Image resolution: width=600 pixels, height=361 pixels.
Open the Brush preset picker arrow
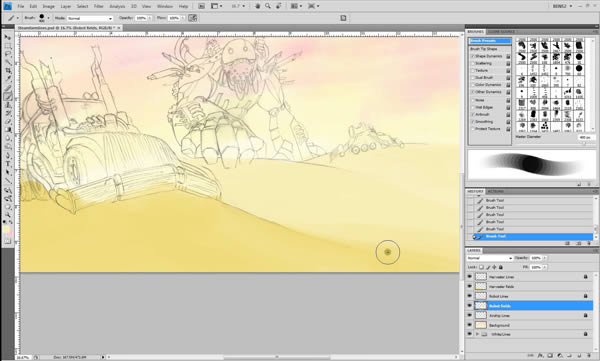[49, 18]
